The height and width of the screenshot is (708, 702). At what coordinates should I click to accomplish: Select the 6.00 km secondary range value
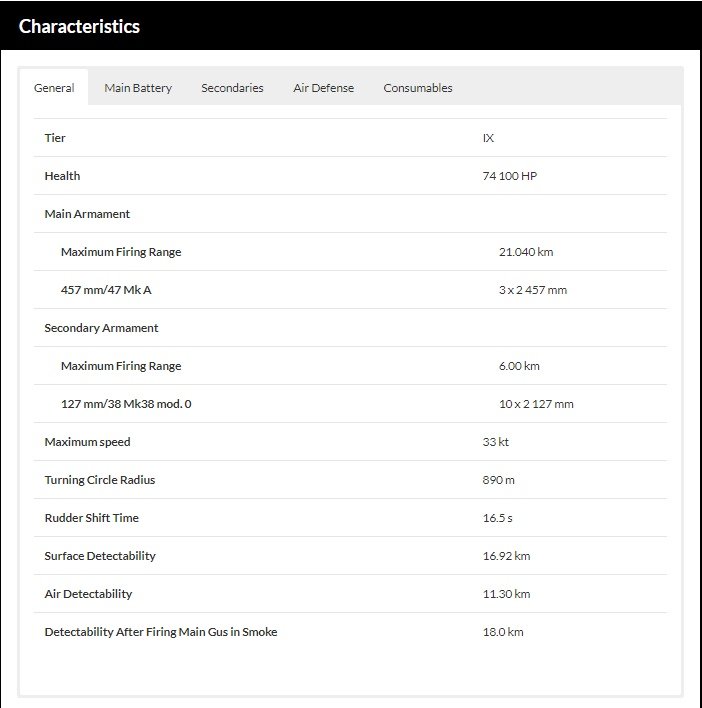[519, 366]
